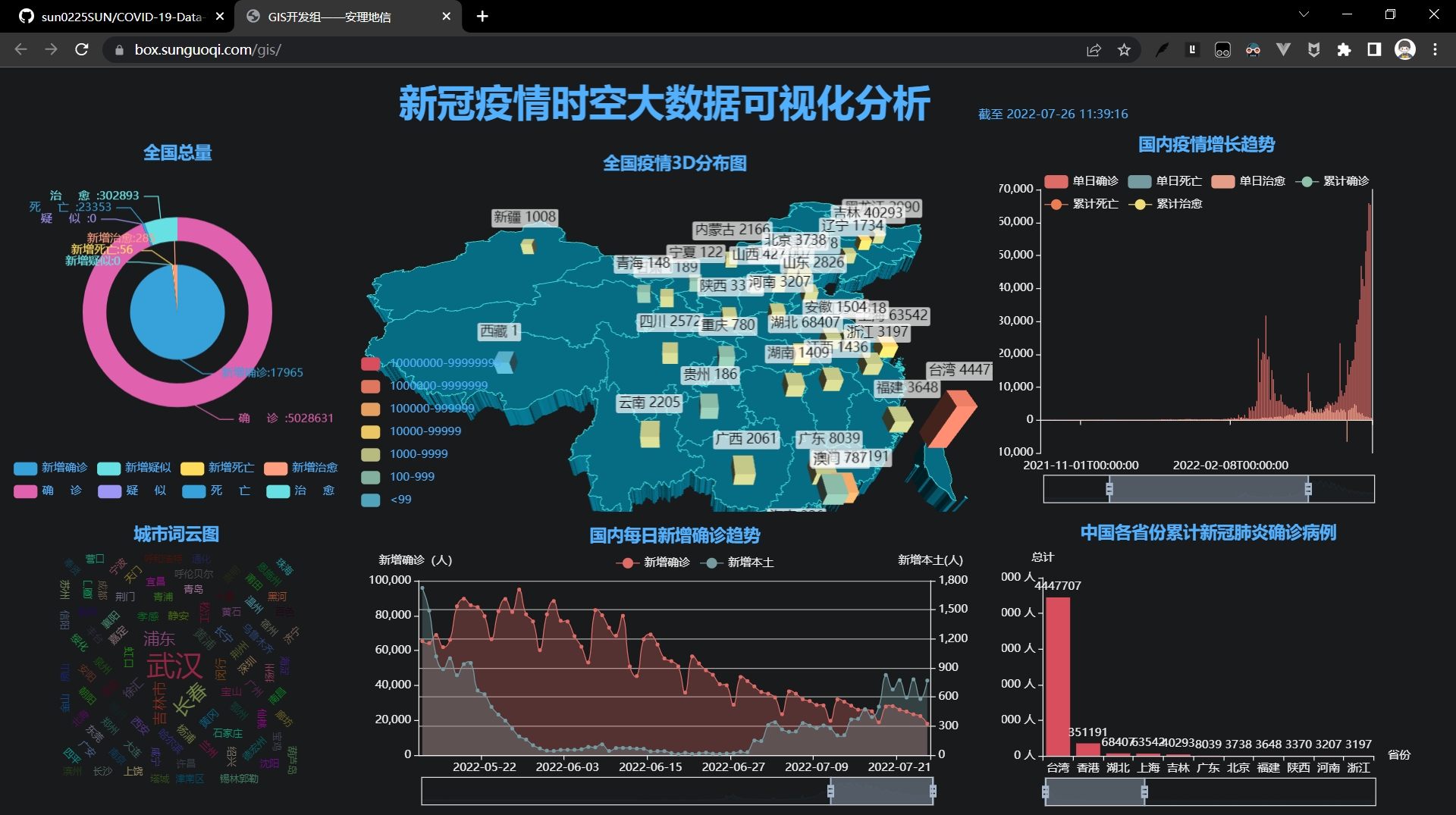Click the 10000-99999 color swatch in the map legend
This screenshot has width=1456, height=815.
coord(371,431)
